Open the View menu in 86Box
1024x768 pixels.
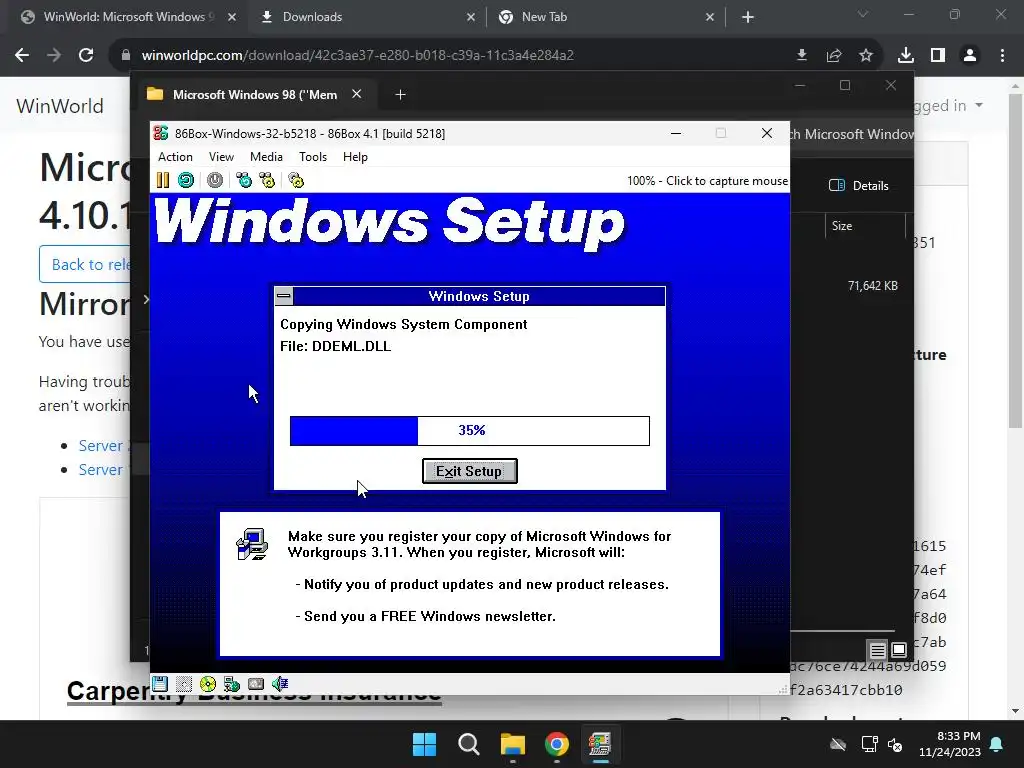221,157
